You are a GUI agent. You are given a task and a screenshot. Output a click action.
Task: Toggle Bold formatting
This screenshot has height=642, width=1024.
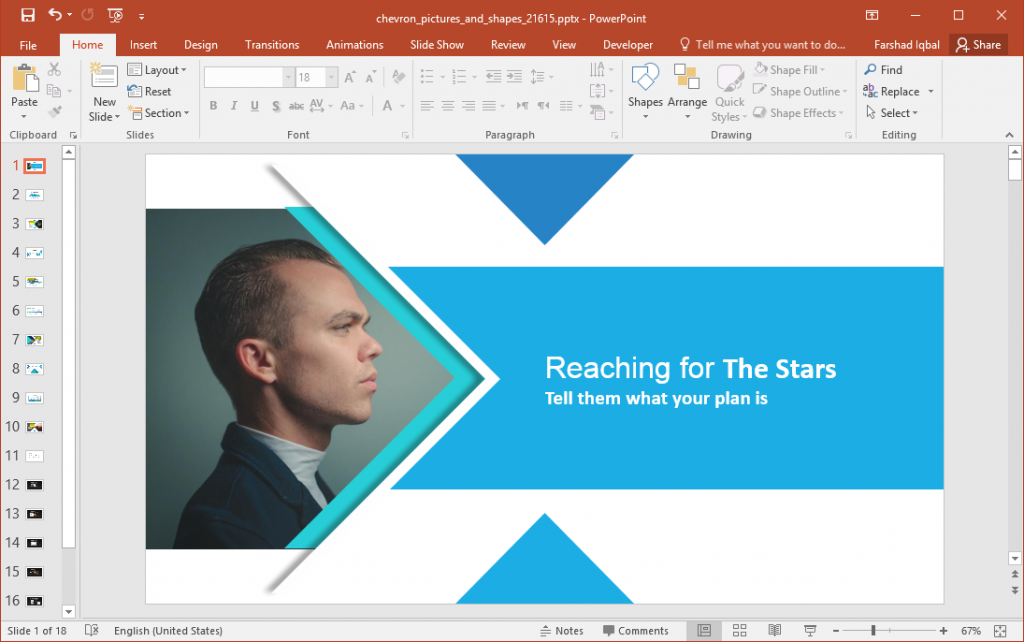[213, 105]
